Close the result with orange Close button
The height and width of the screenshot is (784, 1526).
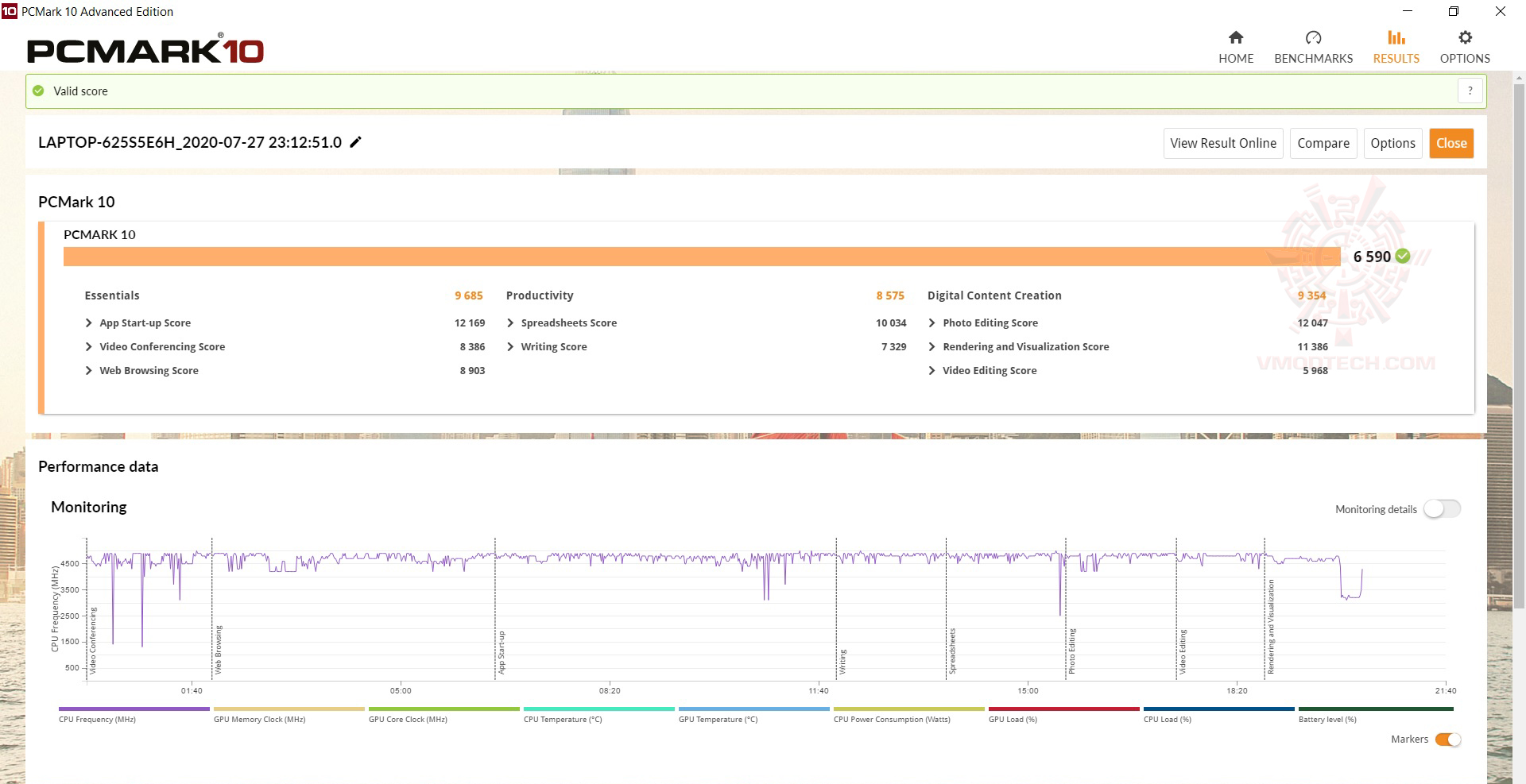pos(1450,143)
